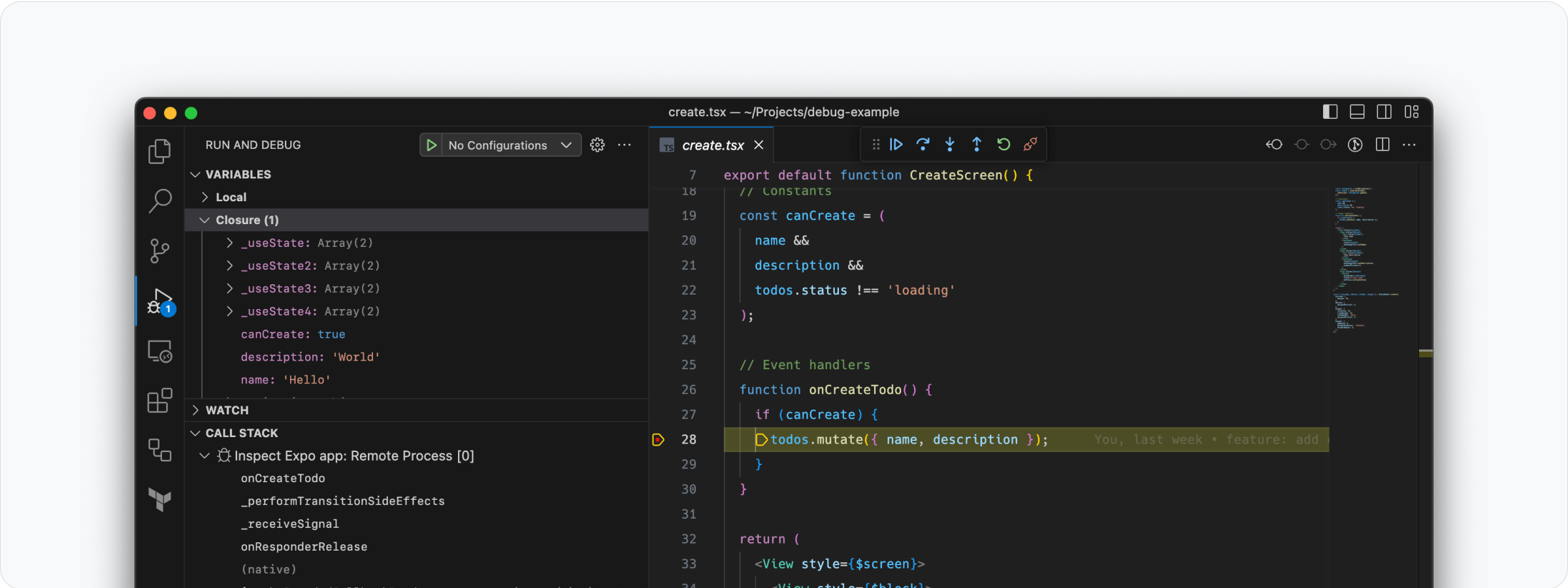Image resolution: width=1568 pixels, height=588 pixels.
Task: Restart the debug session
Action: 1004,144
